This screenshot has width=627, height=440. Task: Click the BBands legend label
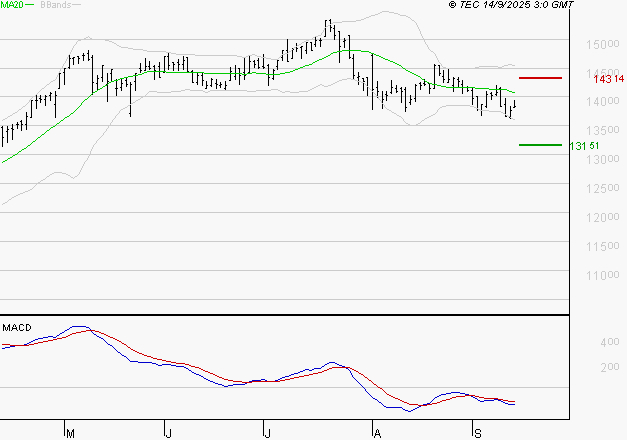[55, 6]
